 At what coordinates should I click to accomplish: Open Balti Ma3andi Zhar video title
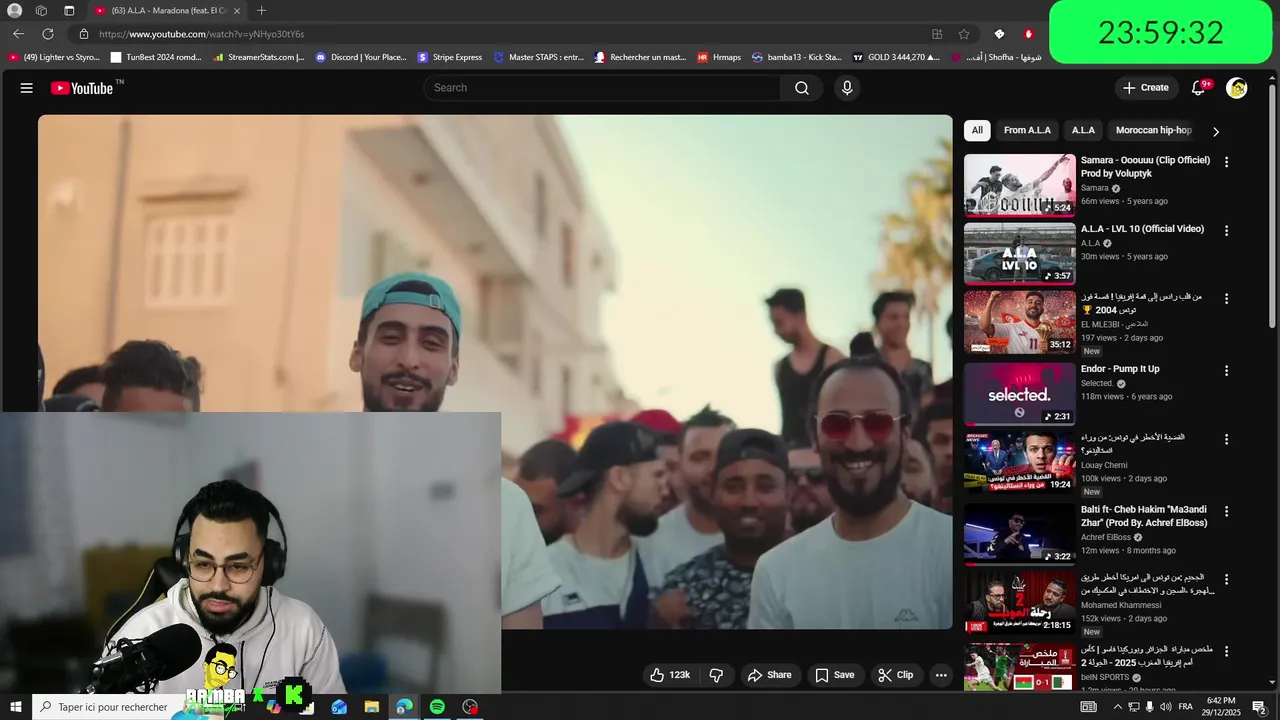(x=1146, y=516)
